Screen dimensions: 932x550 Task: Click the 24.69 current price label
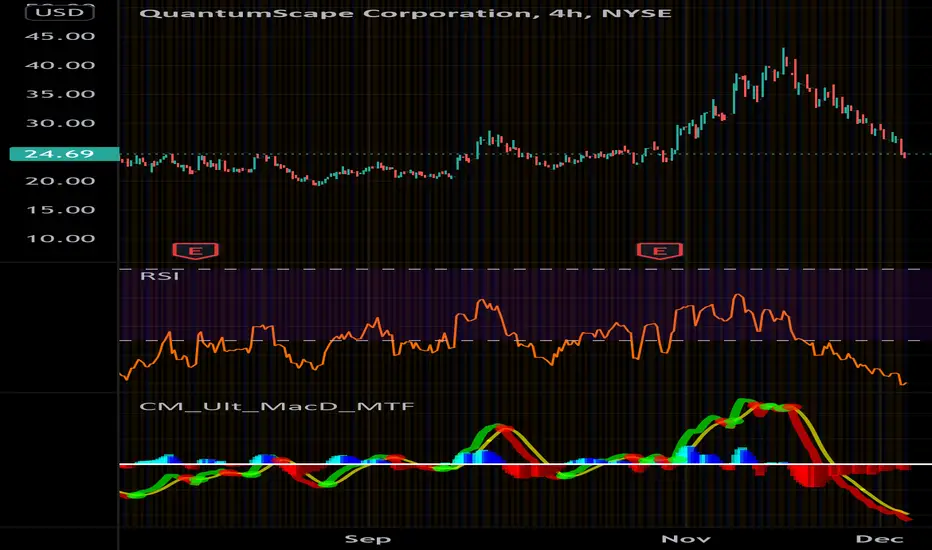click(x=64, y=154)
